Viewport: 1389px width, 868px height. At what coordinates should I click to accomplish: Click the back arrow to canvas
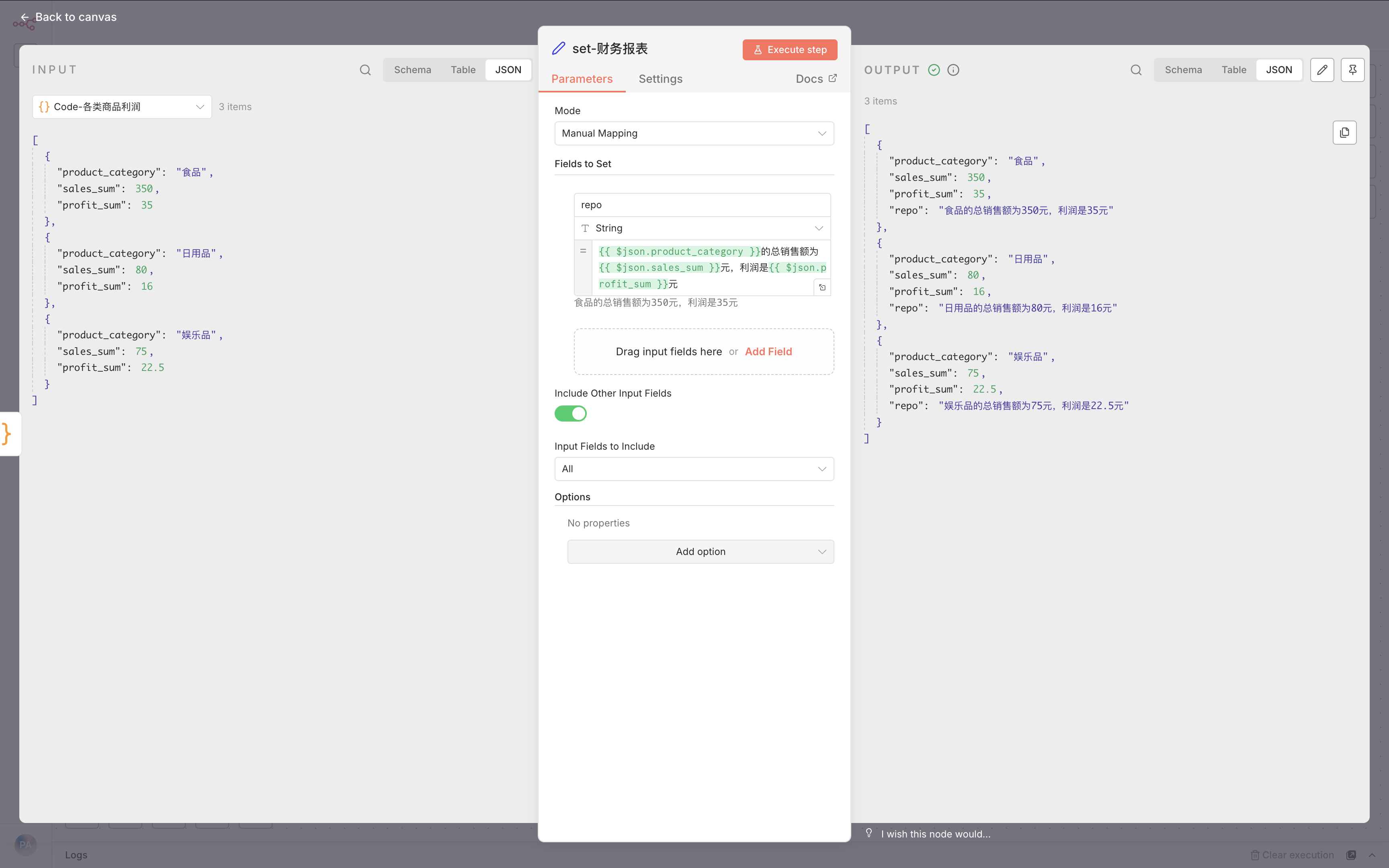point(25,17)
